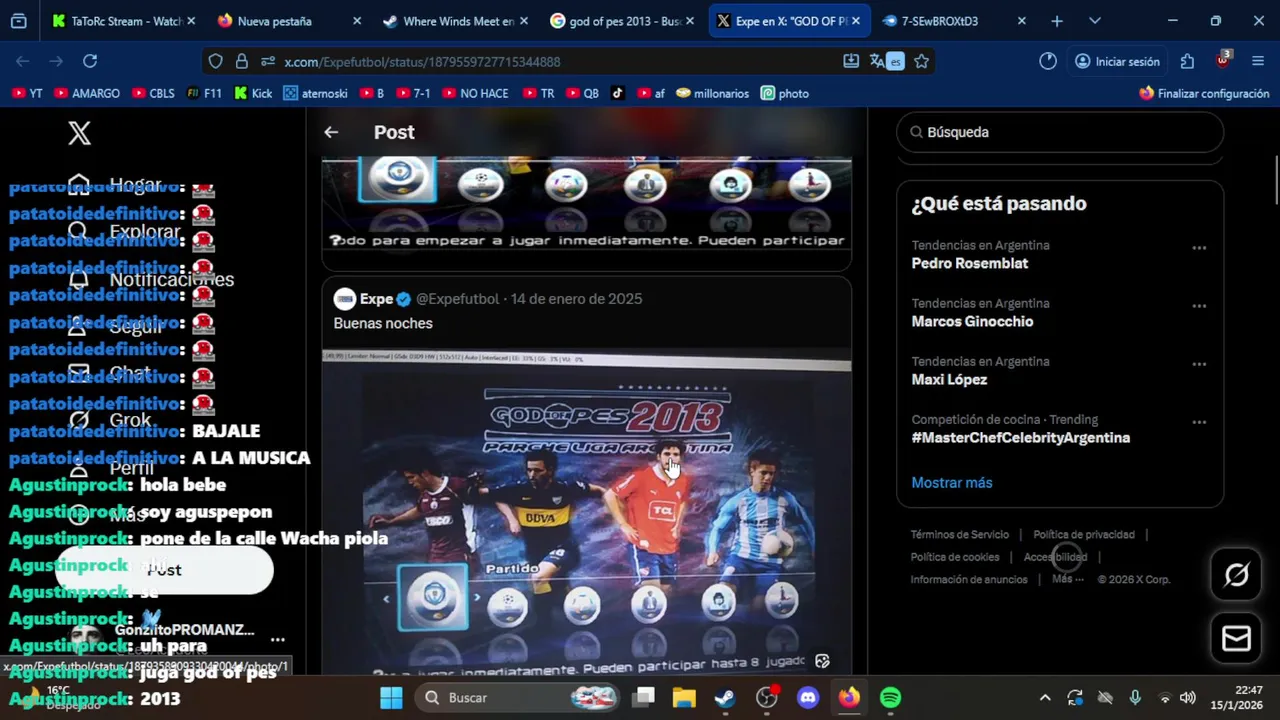Open the Windows Start menu
Screen dimensions: 1280x720
(391, 698)
